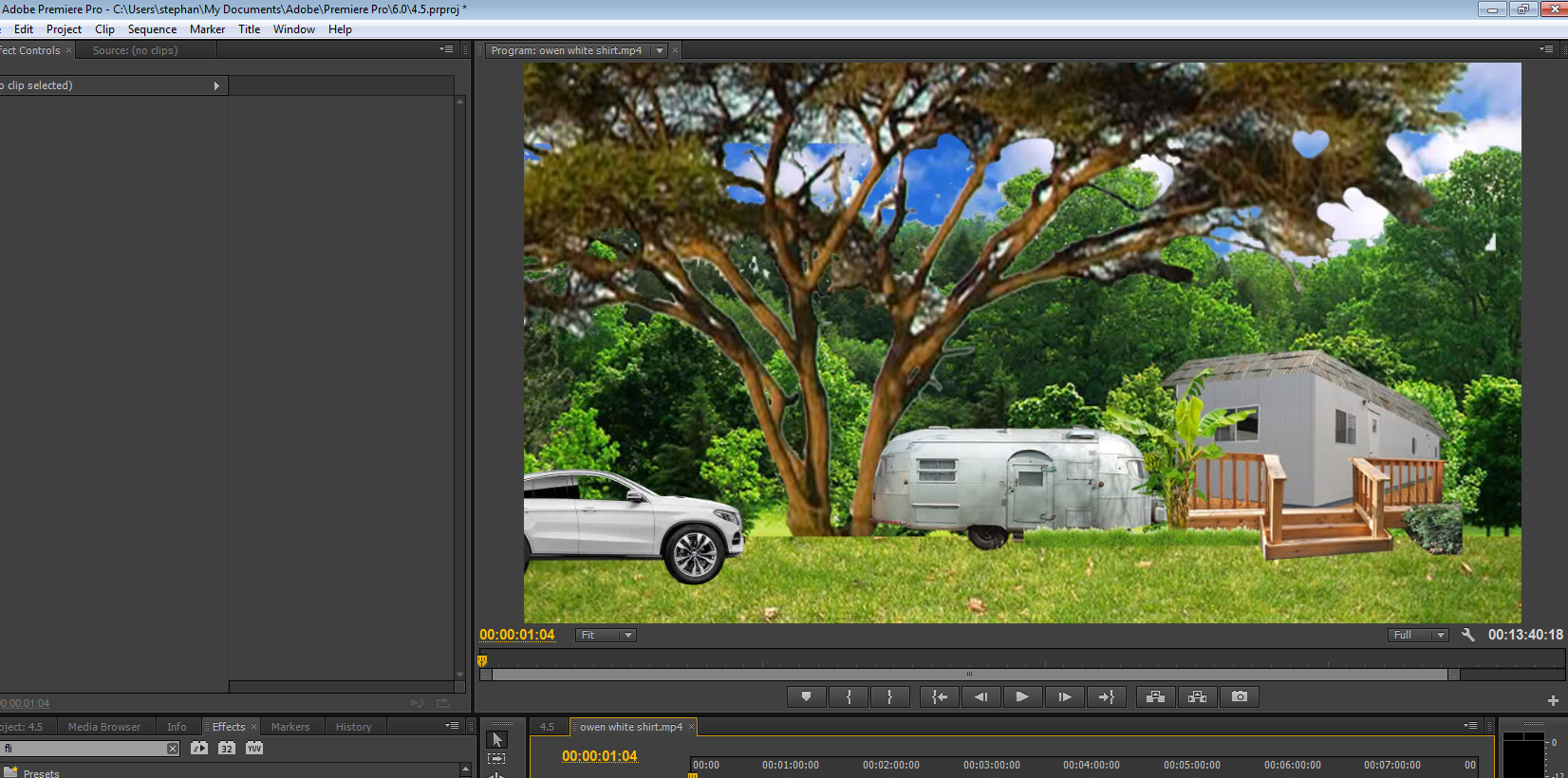
Task: Open the Effects panel flyout menu
Action: coord(452,726)
